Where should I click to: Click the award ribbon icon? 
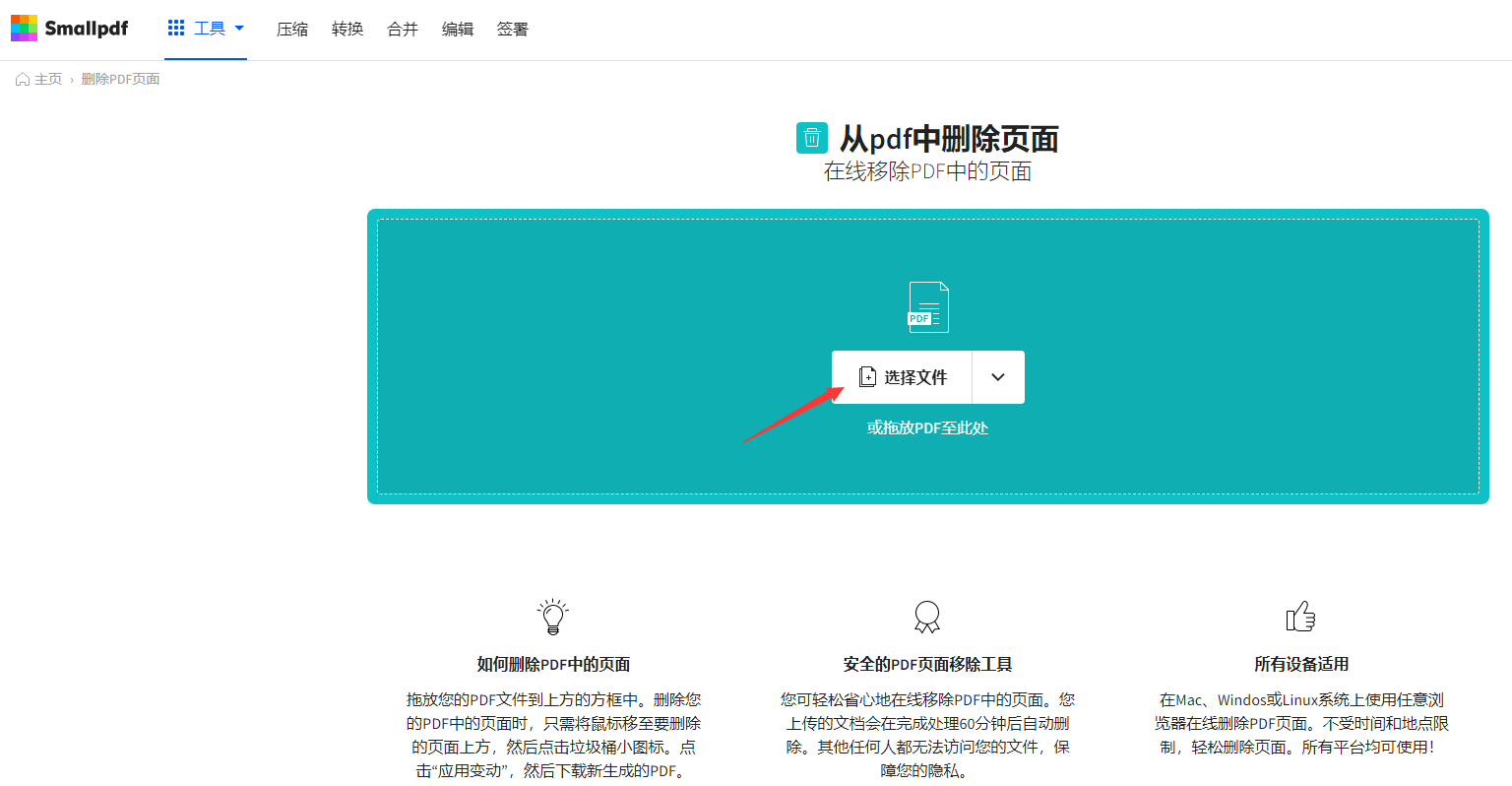point(927,617)
